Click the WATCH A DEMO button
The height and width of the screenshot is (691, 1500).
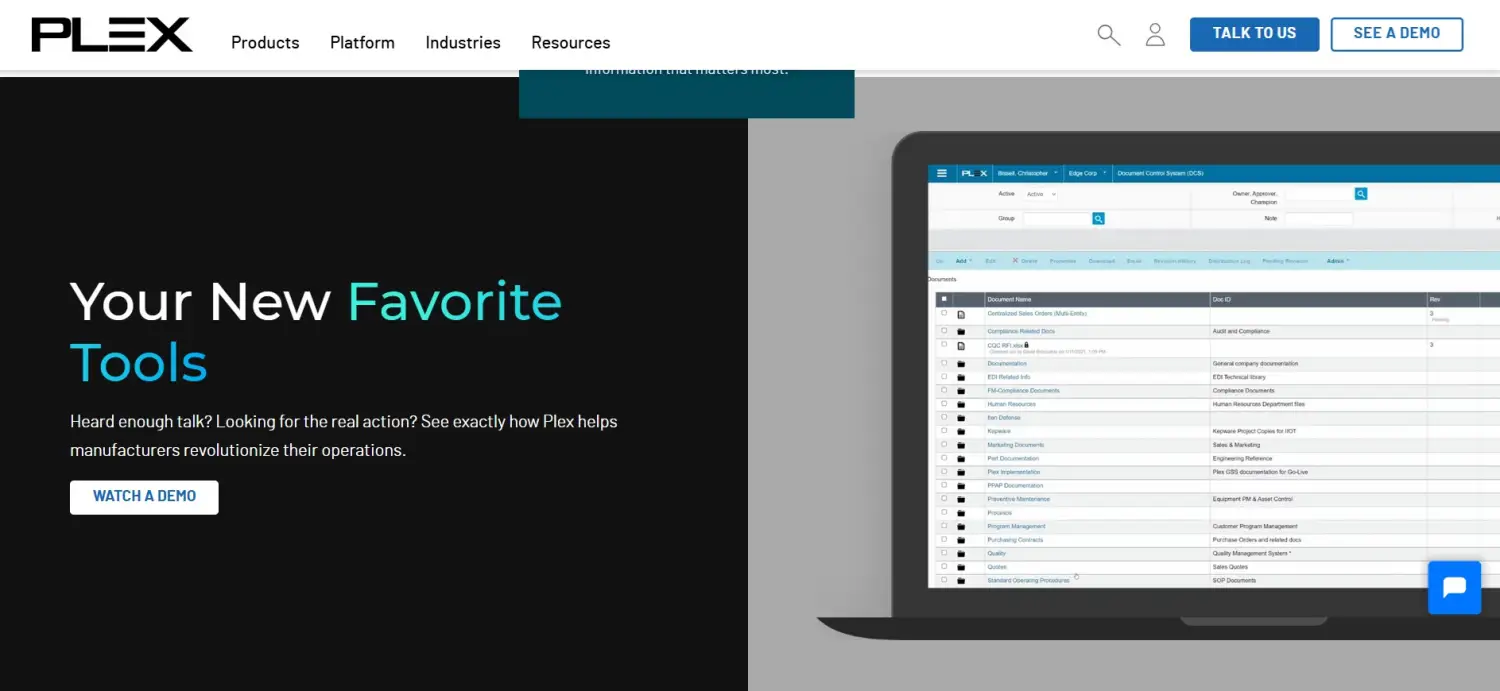coord(144,497)
